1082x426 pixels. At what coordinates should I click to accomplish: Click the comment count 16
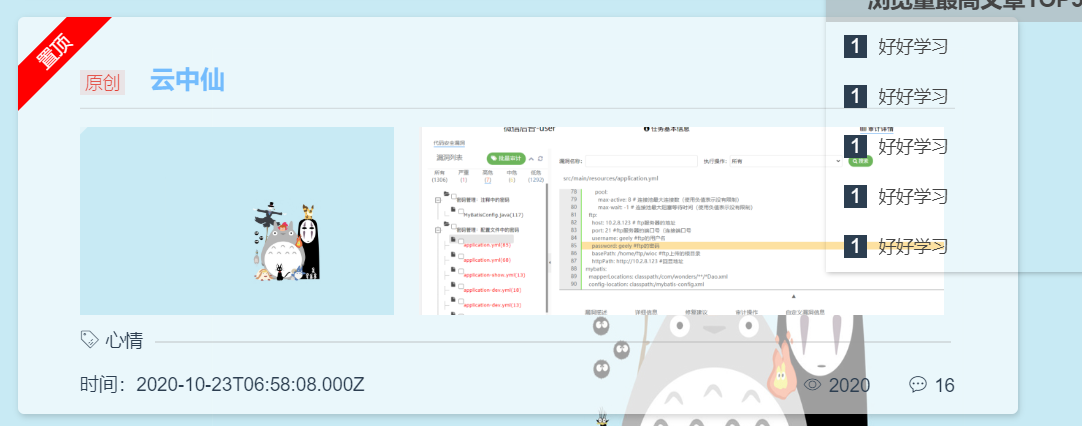pos(945,385)
